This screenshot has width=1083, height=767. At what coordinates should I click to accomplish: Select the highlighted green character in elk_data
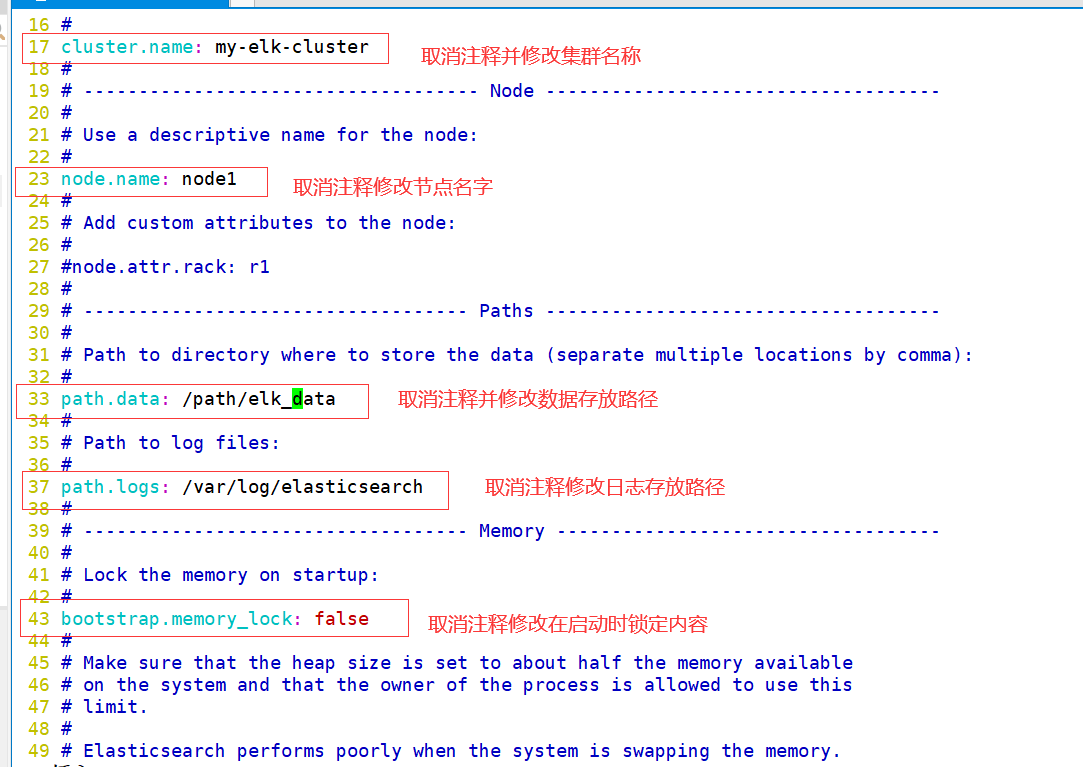(295, 398)
